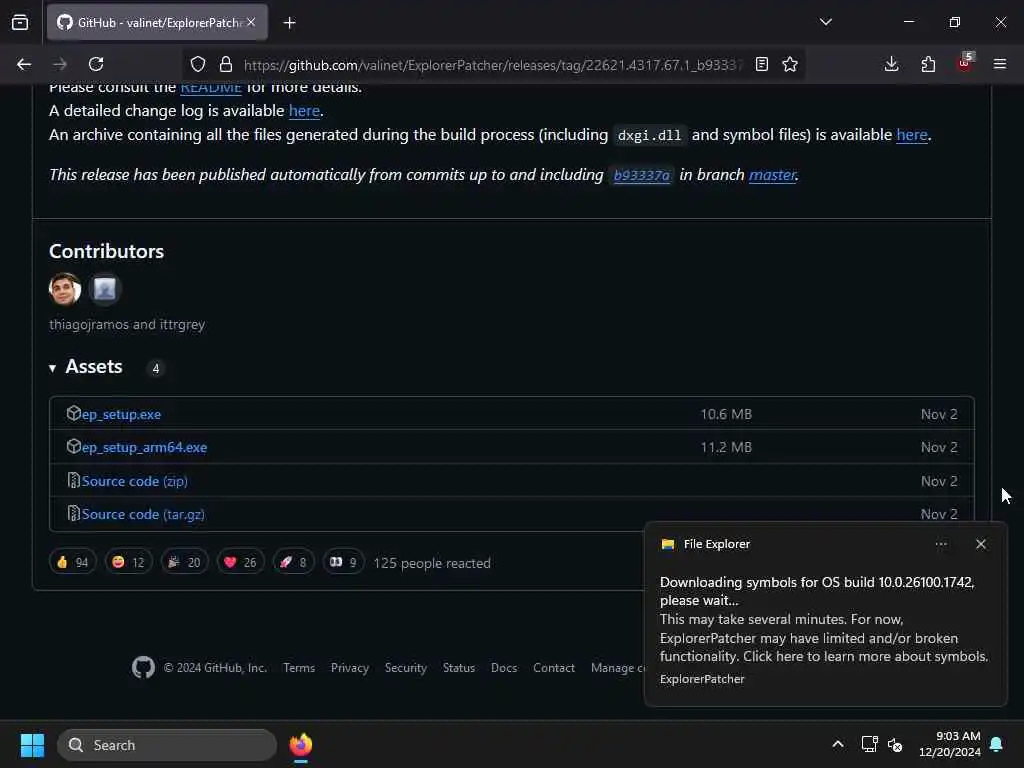This screenshot has height=768, width=1024.
Task: Download ep_setup.exe
Action: pos(121,414)
